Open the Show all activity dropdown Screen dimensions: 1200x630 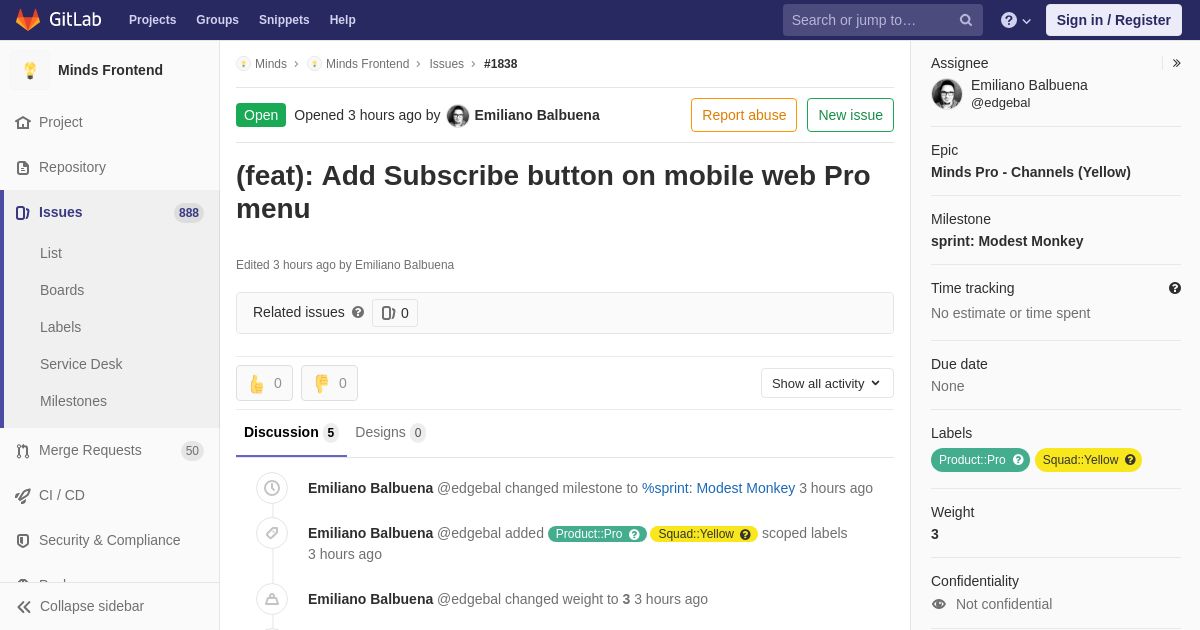(827, 383)
